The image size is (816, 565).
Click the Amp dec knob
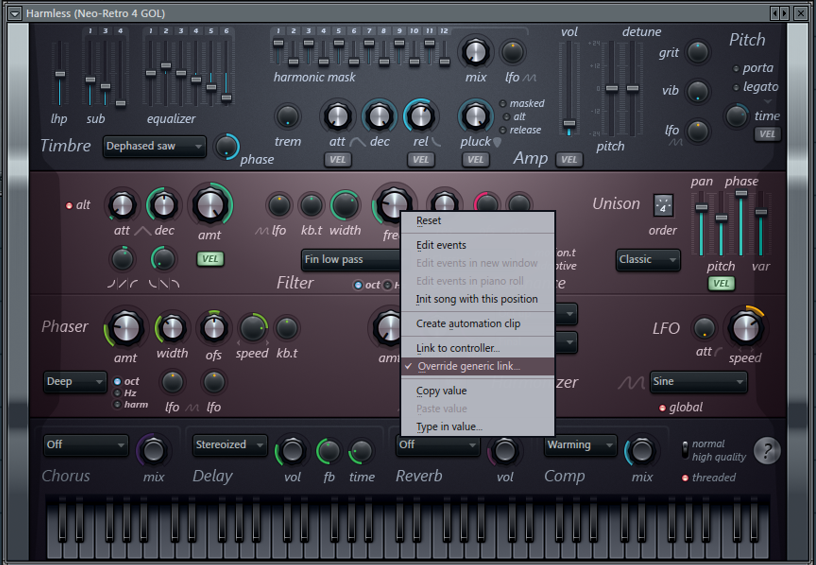point(379,115)
